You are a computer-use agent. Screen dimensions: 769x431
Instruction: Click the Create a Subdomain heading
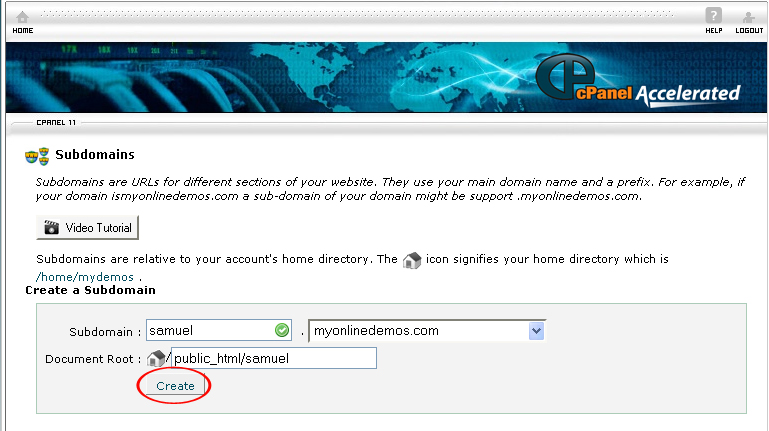coord(90,290)
